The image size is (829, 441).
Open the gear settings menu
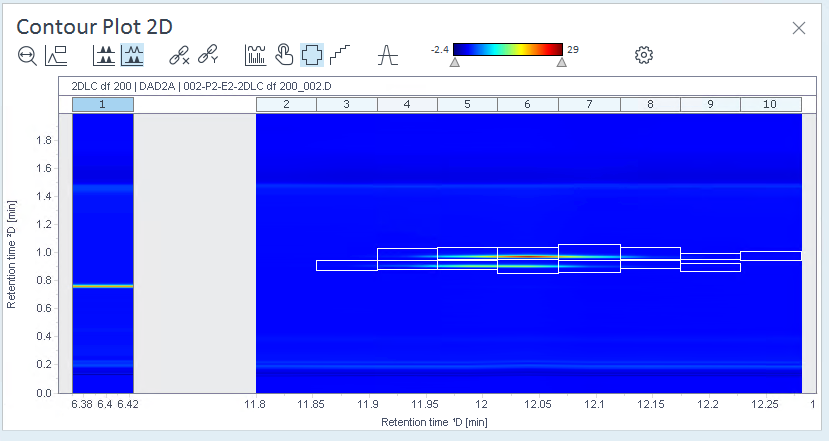point(644,54)
